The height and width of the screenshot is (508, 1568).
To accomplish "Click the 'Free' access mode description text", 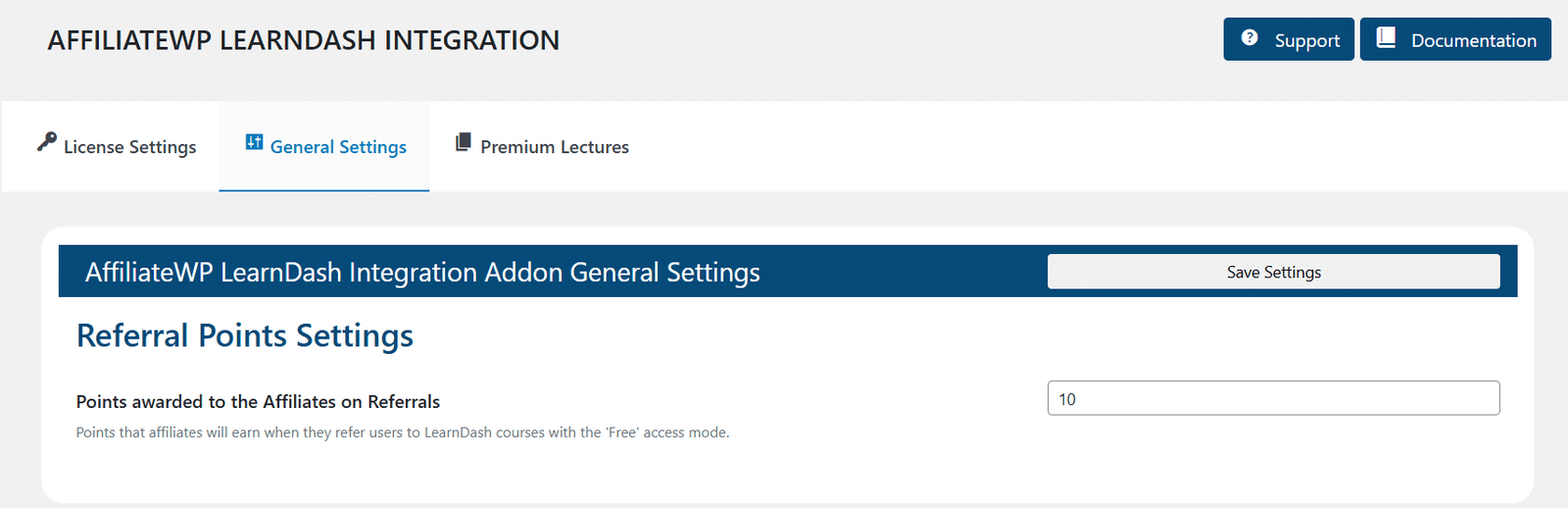I will pos(403,432).
